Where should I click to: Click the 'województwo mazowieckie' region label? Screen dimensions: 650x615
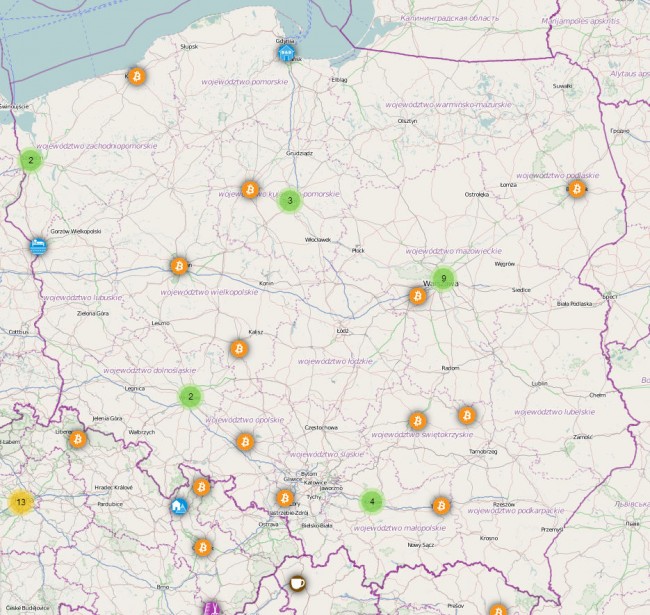pos(454,251)
